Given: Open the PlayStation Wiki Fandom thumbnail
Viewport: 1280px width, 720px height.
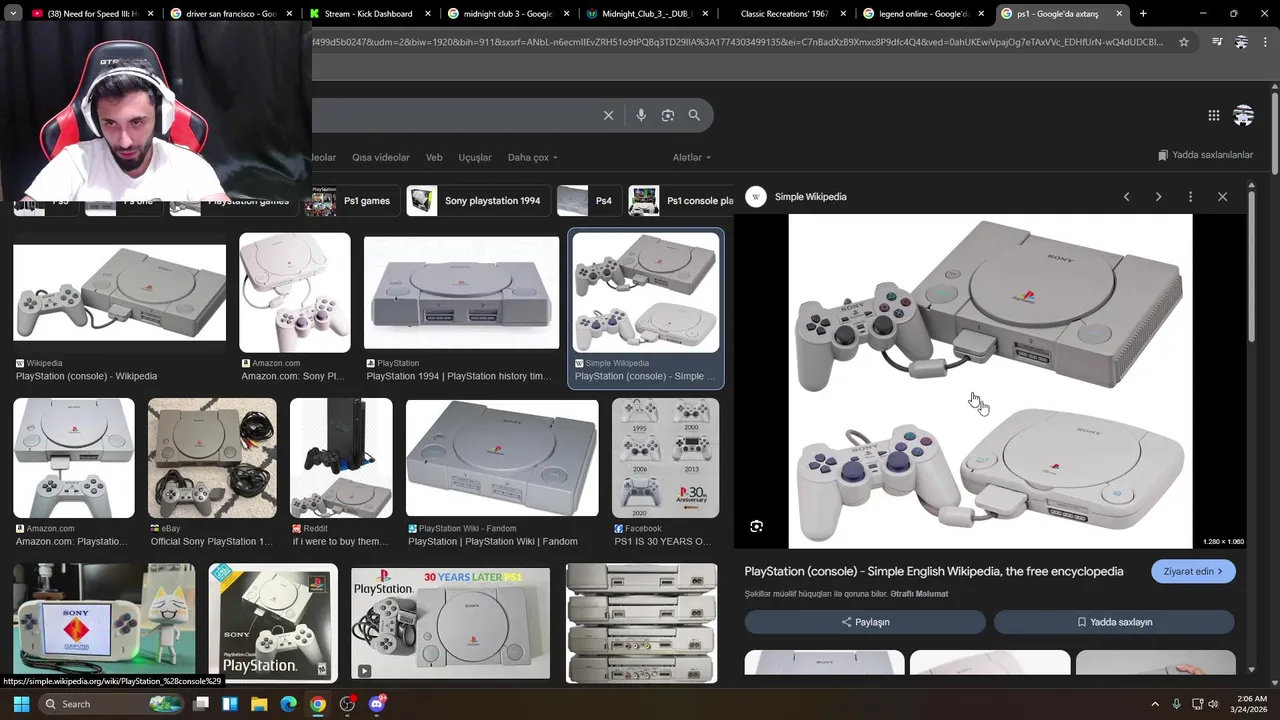Looking at the screenshot, I should tap(502, 458).
